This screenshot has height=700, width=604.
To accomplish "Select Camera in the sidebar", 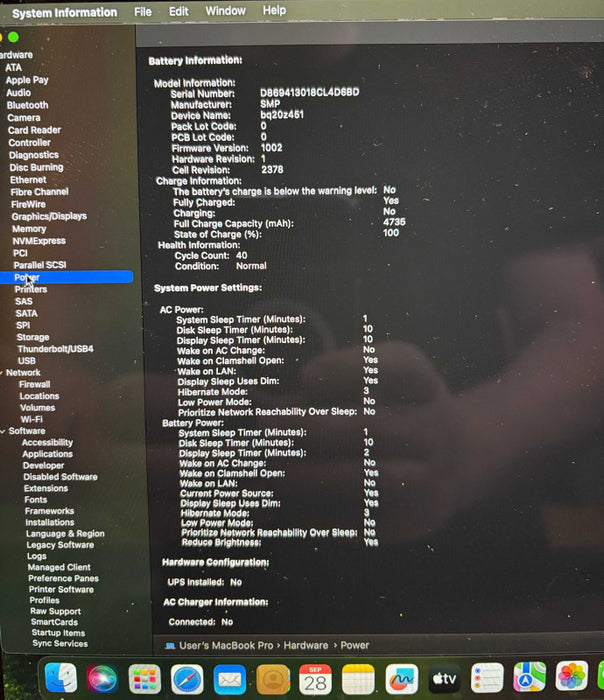I will pos(24,117).
